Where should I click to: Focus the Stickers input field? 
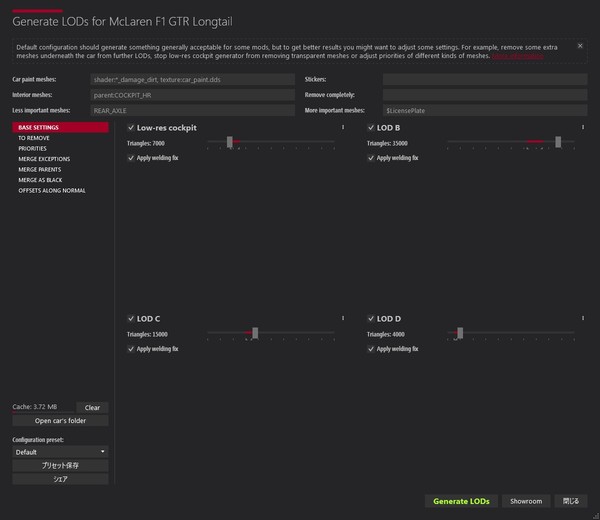tap(485, 80)
